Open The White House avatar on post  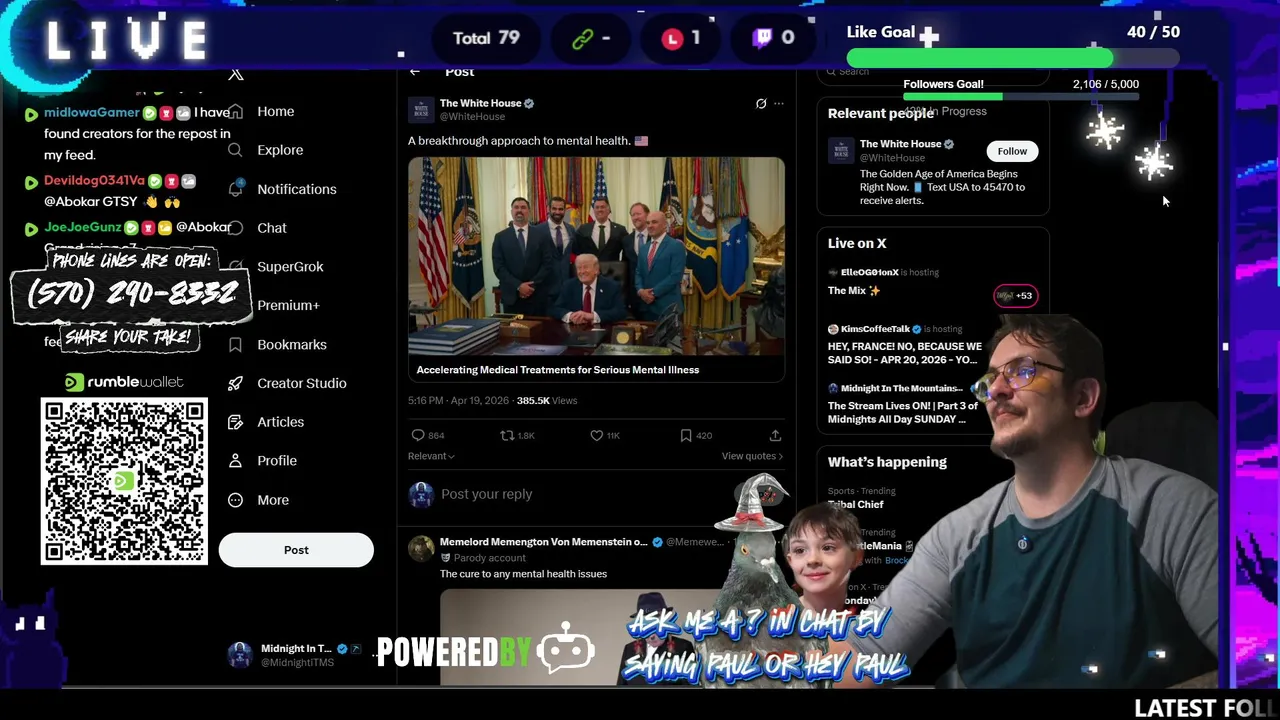[421, 109]
